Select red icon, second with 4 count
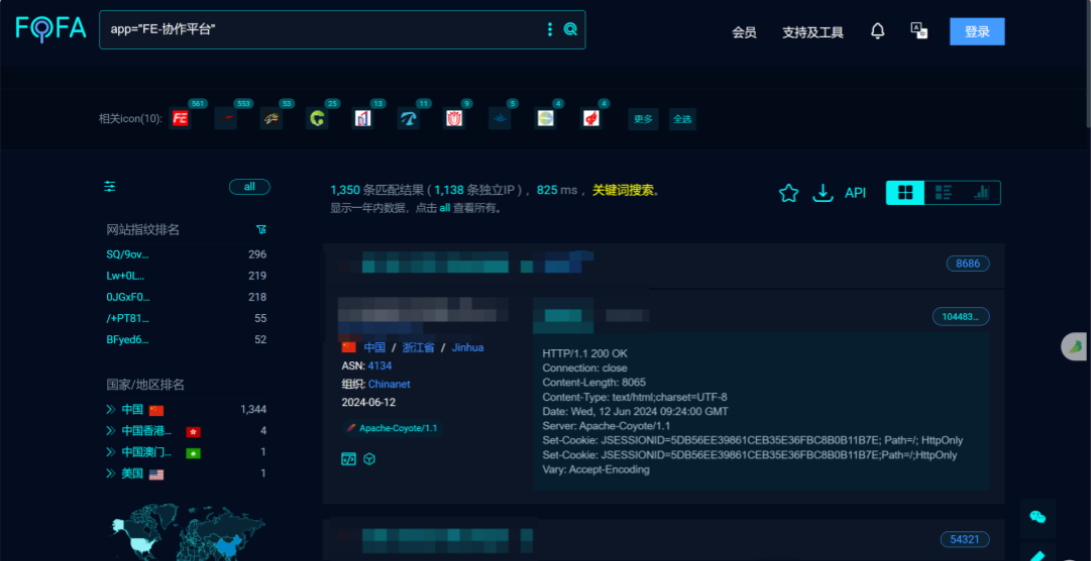The width and height of the screenshot is (1091, 561). pyautogui.click(x=591, y=118)
